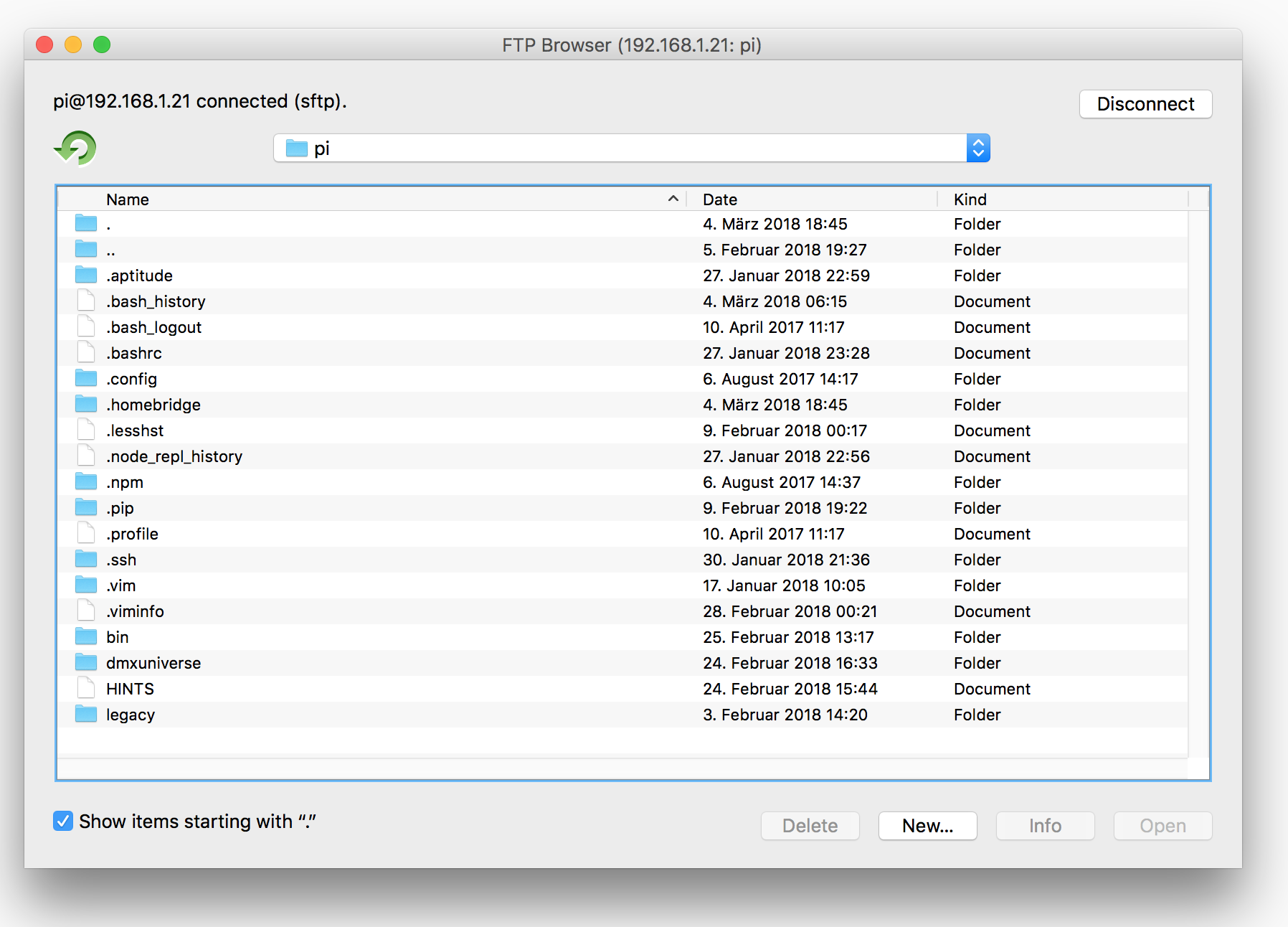Click the .bashrc document icon
This screenshot has height=927, width=1288.
pos(86,353)
